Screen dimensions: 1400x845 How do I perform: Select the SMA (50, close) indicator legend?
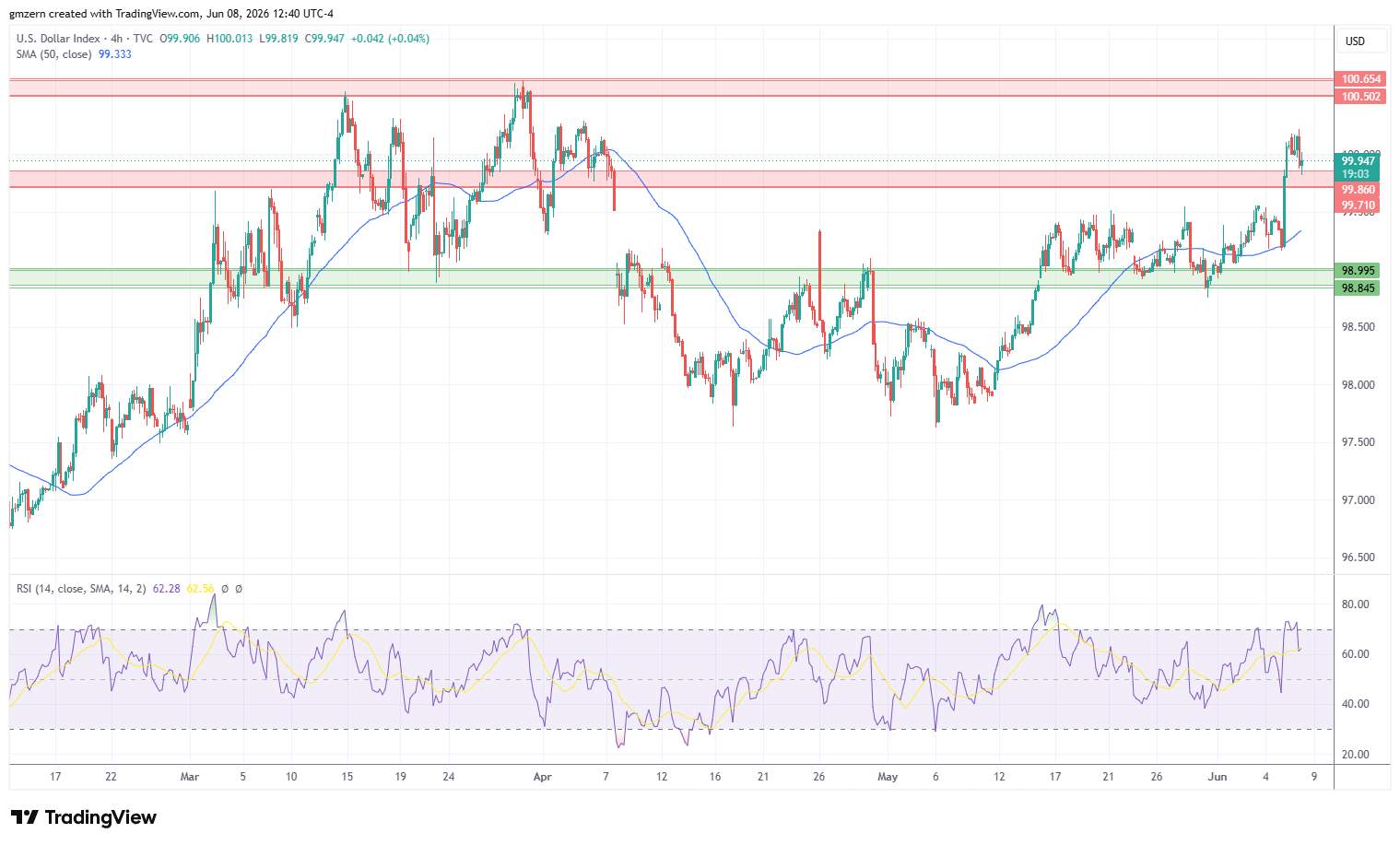pos(53,54)
